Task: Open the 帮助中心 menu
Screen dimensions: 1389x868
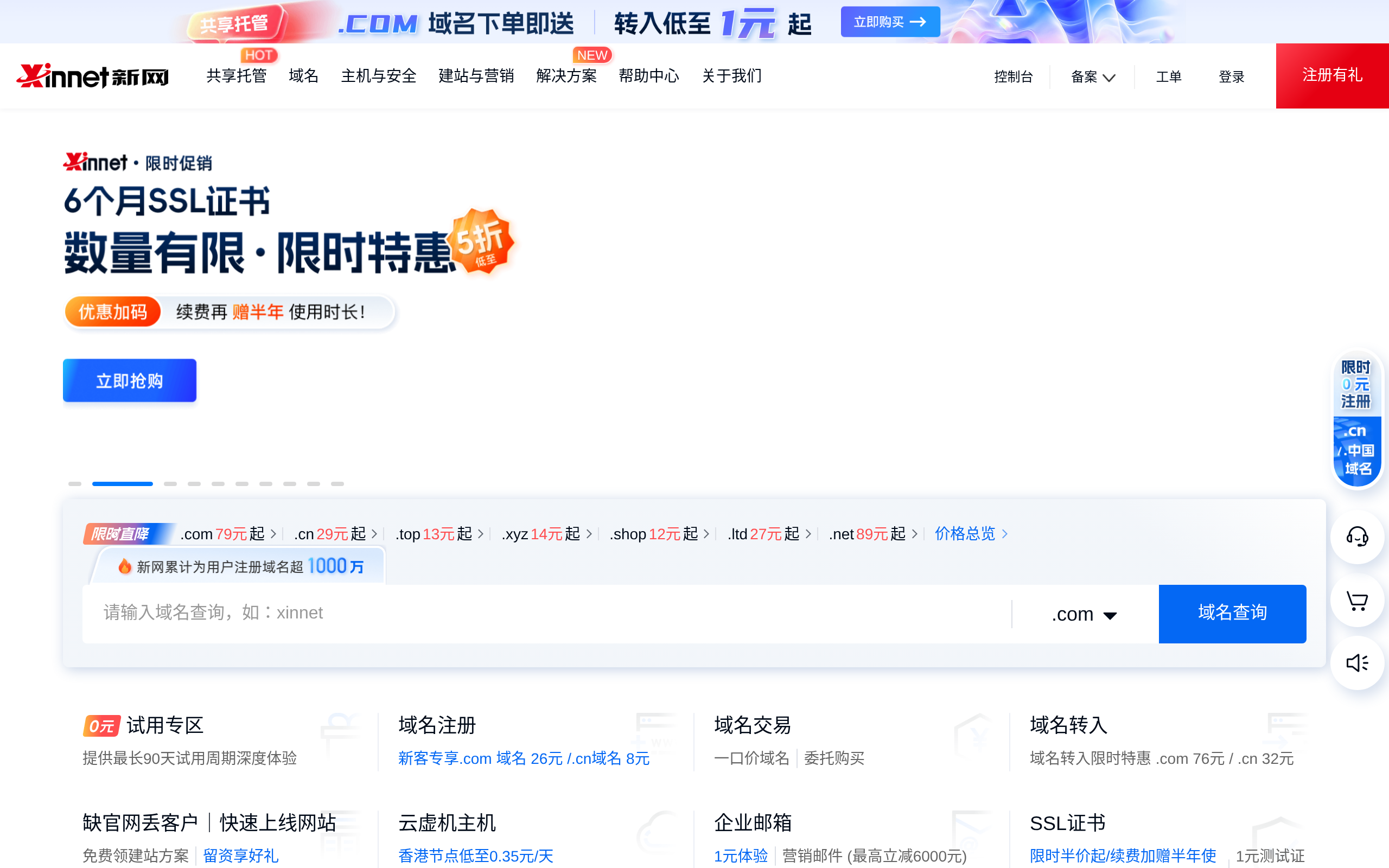Action: coord(649,76)
